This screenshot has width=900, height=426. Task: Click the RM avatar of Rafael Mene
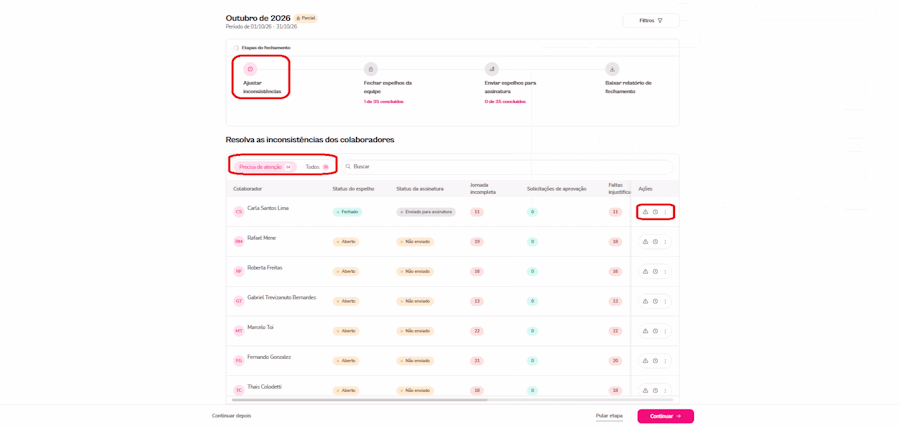click(239, 242)
